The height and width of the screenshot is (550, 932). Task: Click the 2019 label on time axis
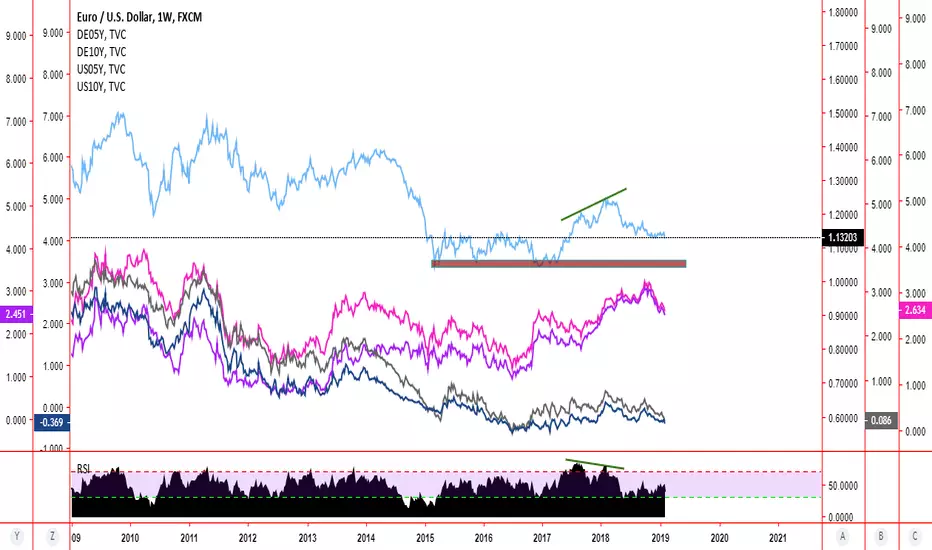[660, 538]
